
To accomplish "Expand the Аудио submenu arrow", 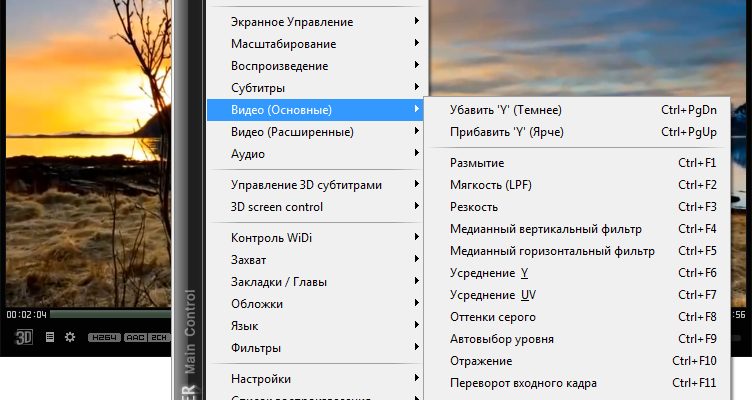I will (x=416, y=153).
